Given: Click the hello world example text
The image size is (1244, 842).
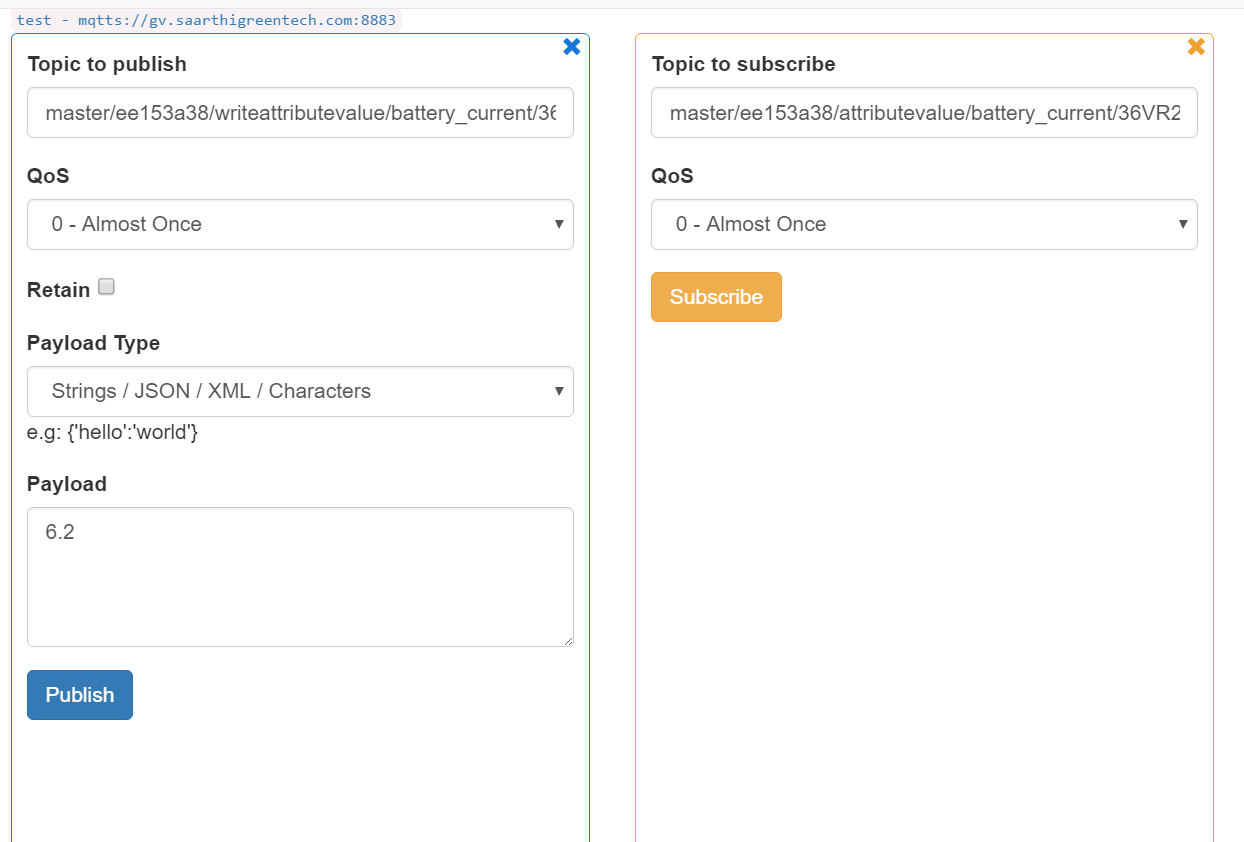Looking at the screenshot, I should pos(112,433).
